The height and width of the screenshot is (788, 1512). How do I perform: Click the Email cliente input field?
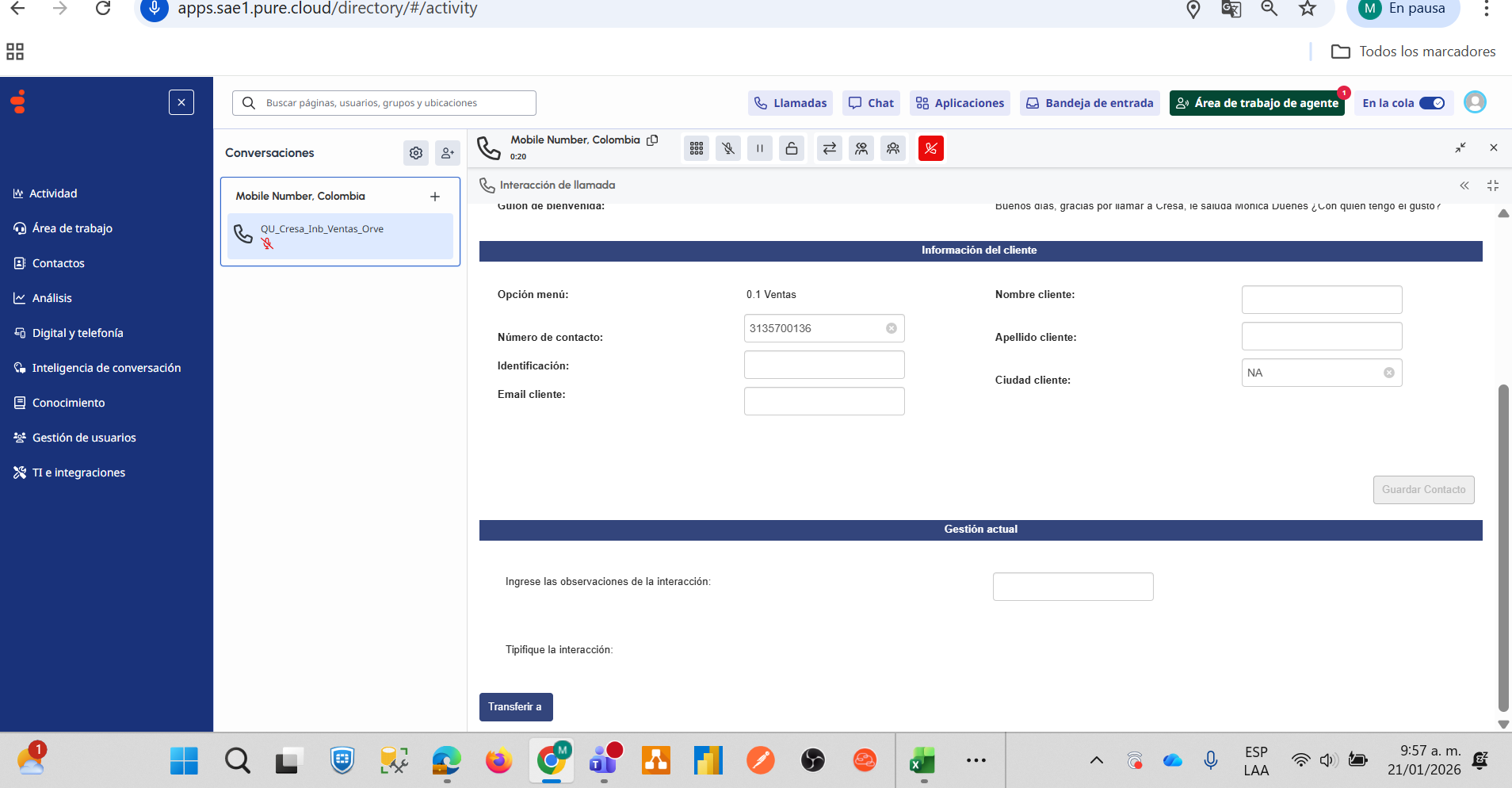824,401
